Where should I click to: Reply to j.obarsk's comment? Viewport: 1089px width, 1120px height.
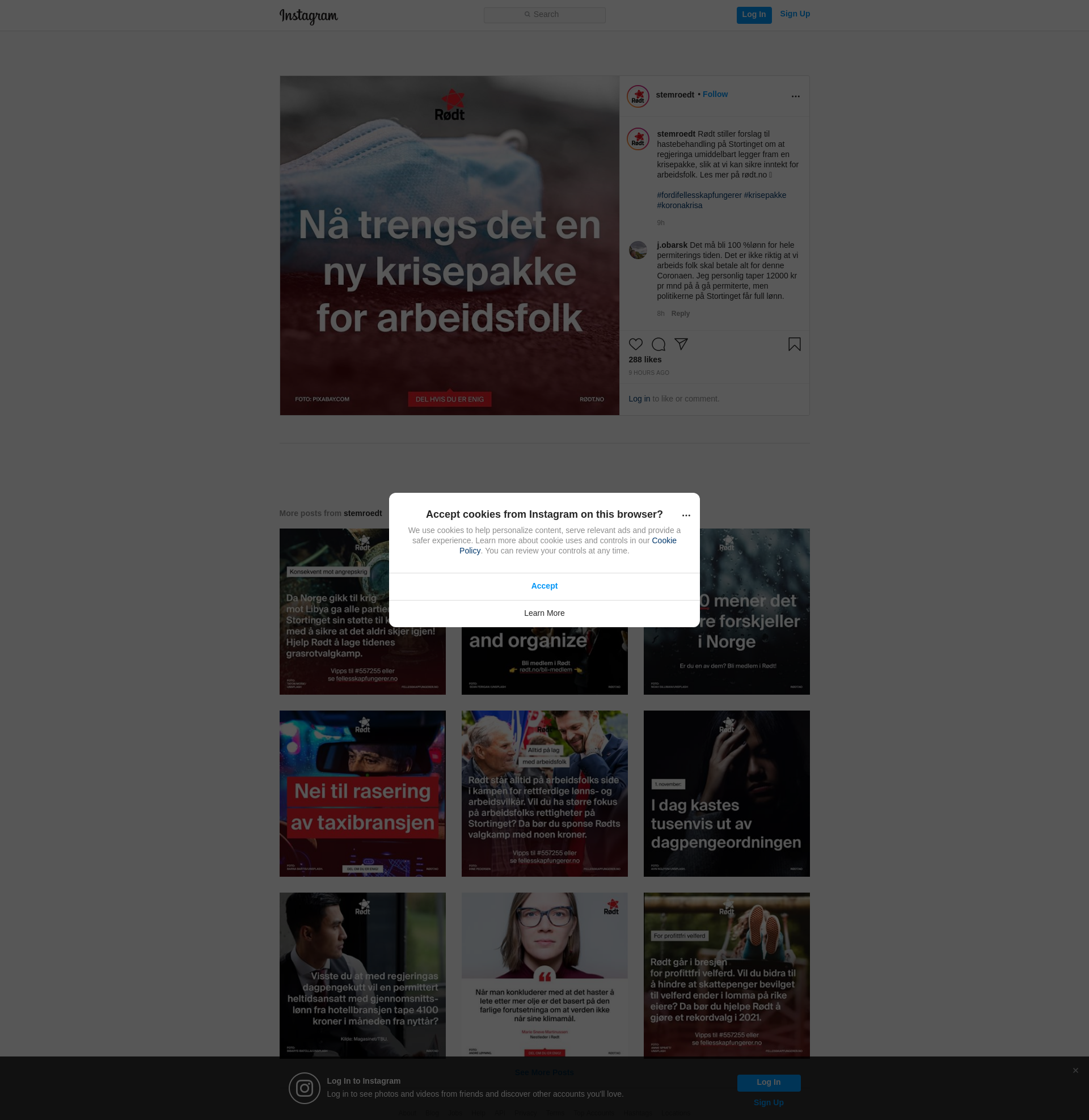[x=680, y=313]
